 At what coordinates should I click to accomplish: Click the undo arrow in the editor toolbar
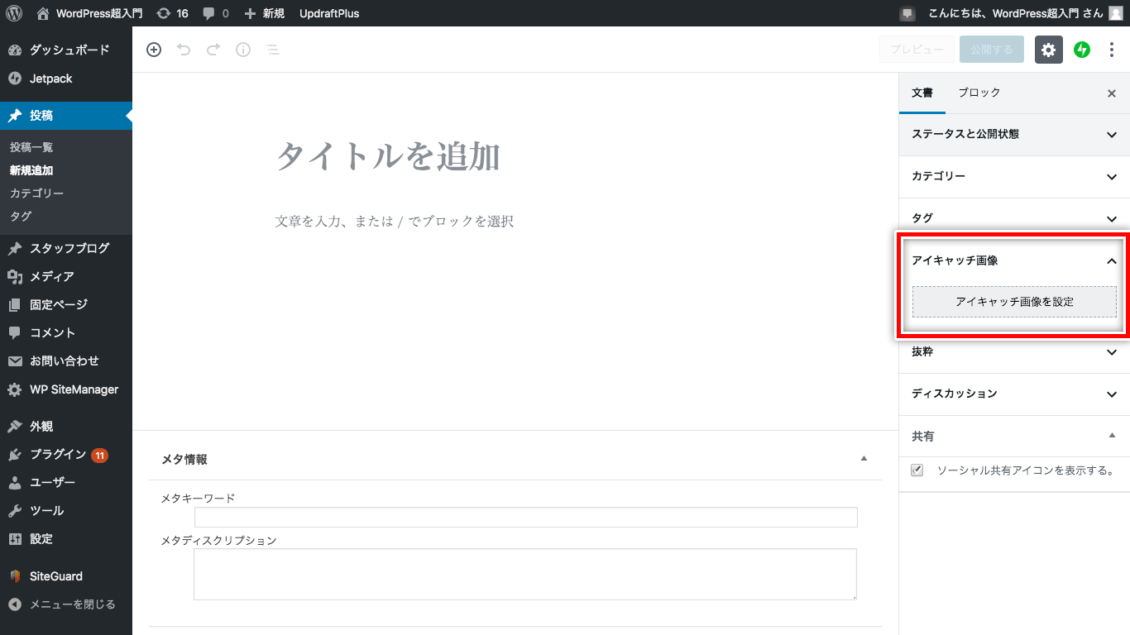tap(182, 49)
